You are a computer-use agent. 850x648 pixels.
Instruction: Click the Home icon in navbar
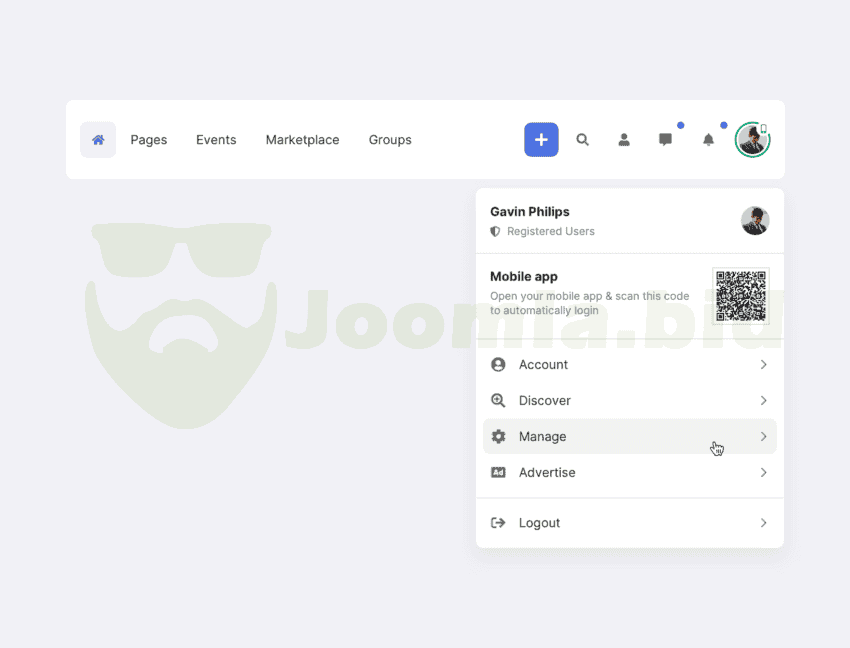point(98,140)
